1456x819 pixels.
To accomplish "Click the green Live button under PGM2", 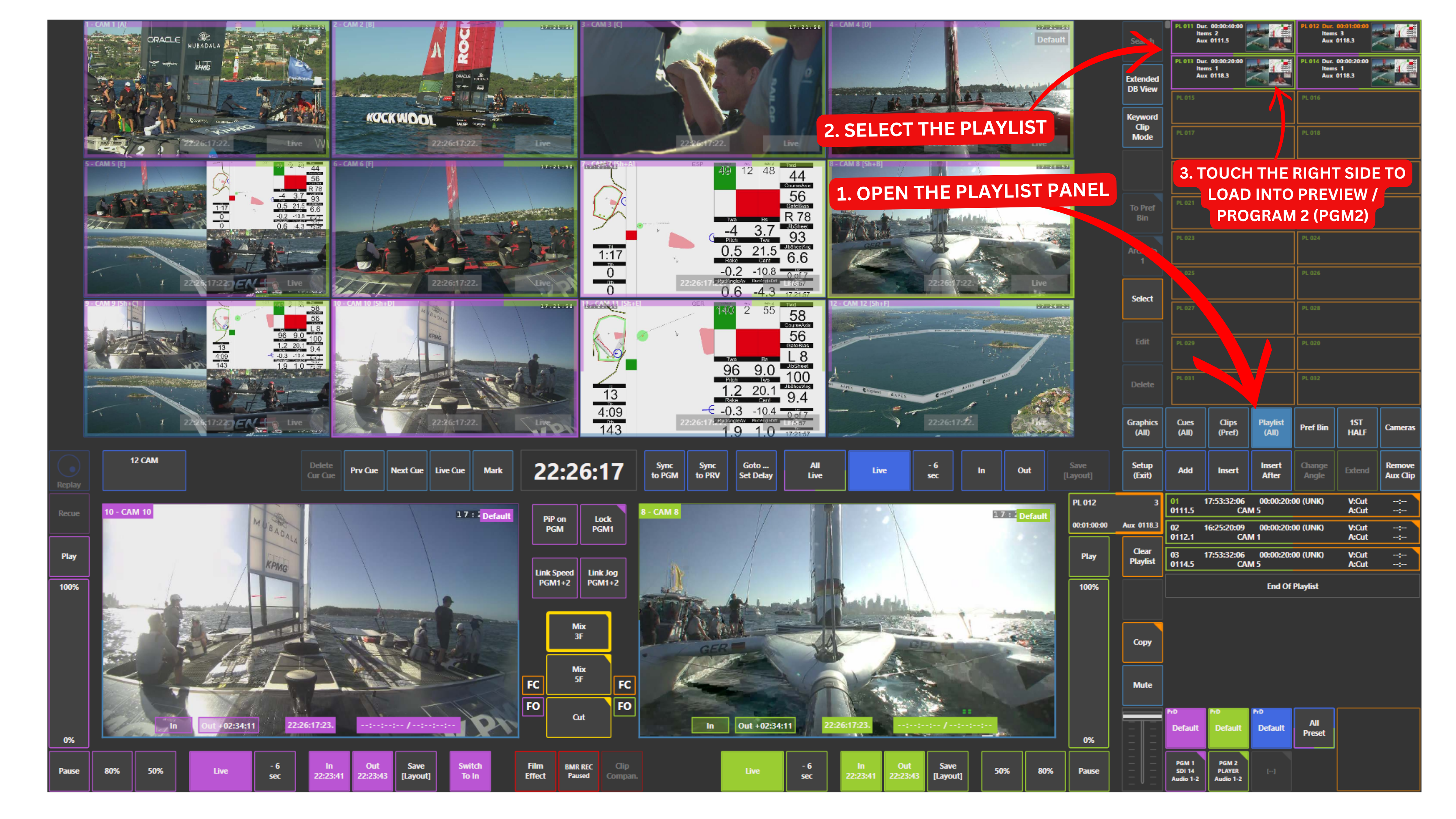I will pos(752,771).
